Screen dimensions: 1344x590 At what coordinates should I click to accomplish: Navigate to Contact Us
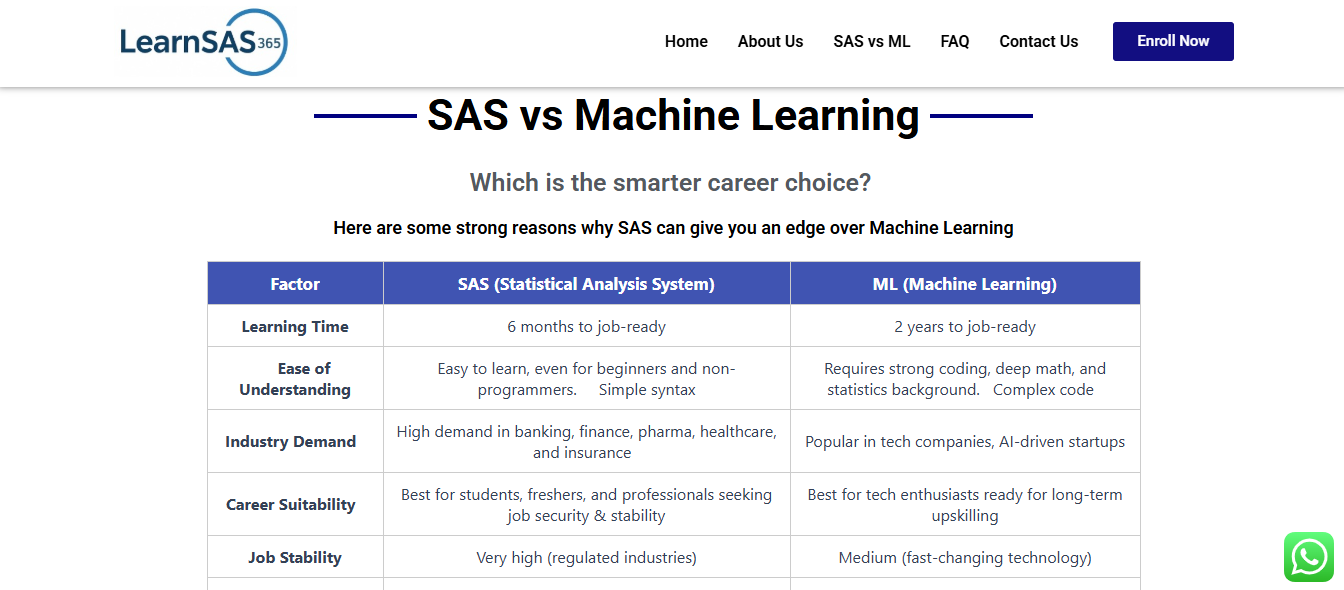point(1039,42)
